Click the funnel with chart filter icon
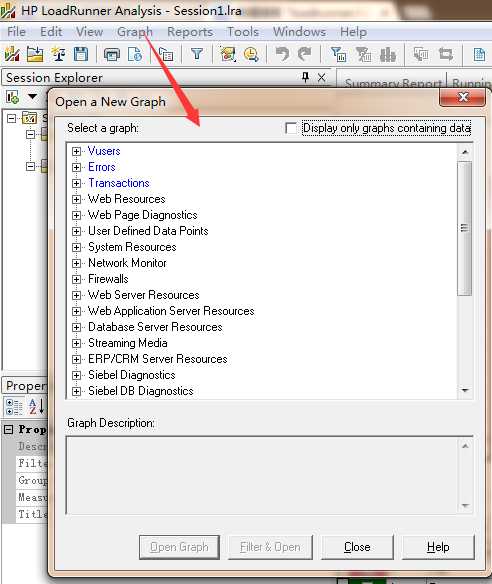The width and height of the screenshot is (492, 584). (339, 54)
